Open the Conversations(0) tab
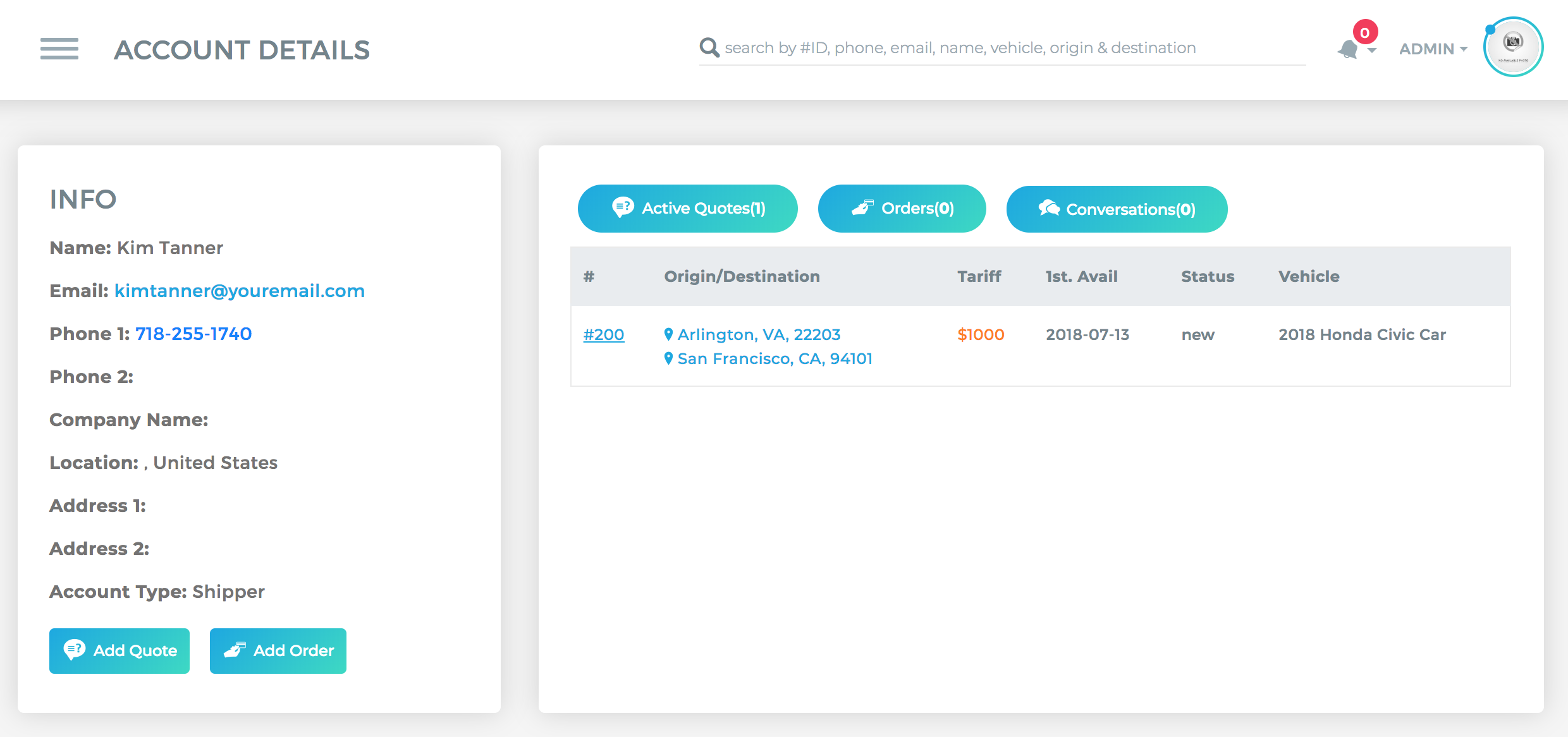 pos(1117,209)
